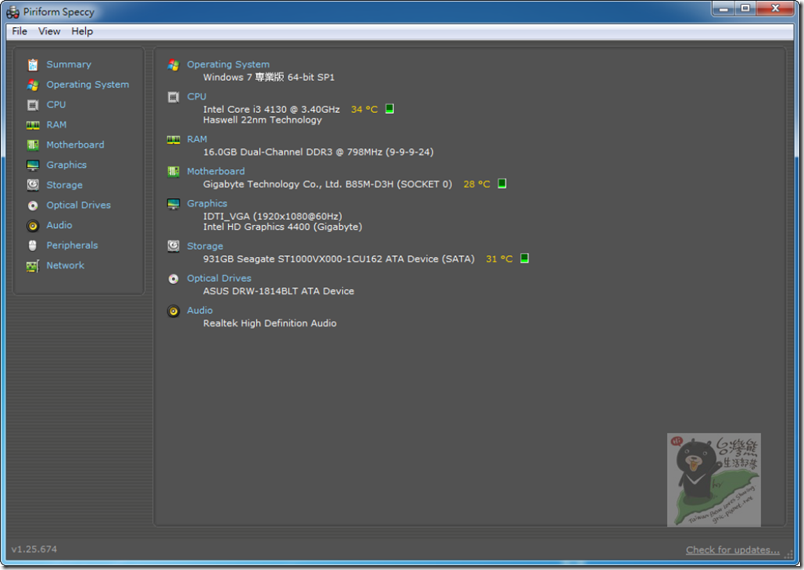
Task: Click the chip icon beside CPU heading
Action: (173, 97)
